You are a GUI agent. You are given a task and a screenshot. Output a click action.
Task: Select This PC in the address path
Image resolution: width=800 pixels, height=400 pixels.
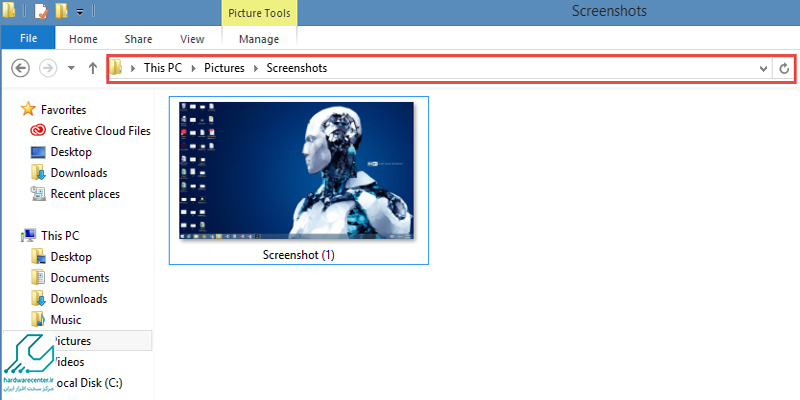coord(163,68)
